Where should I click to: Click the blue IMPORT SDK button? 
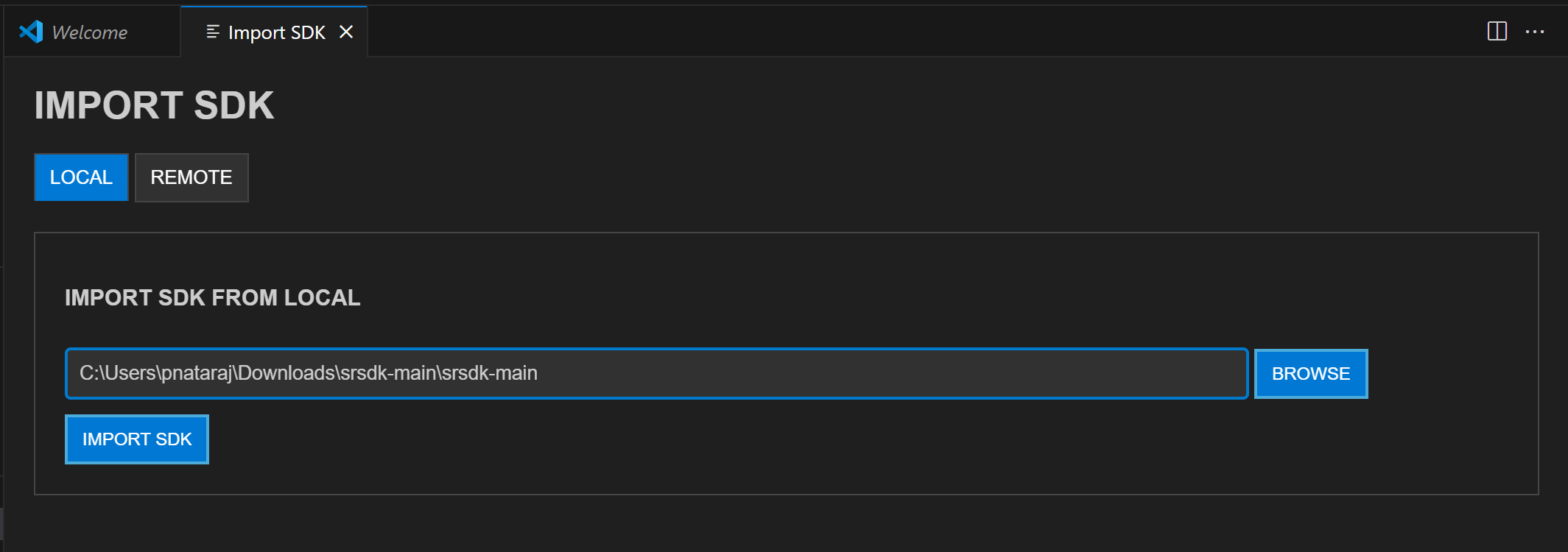[x=137, y=439]
